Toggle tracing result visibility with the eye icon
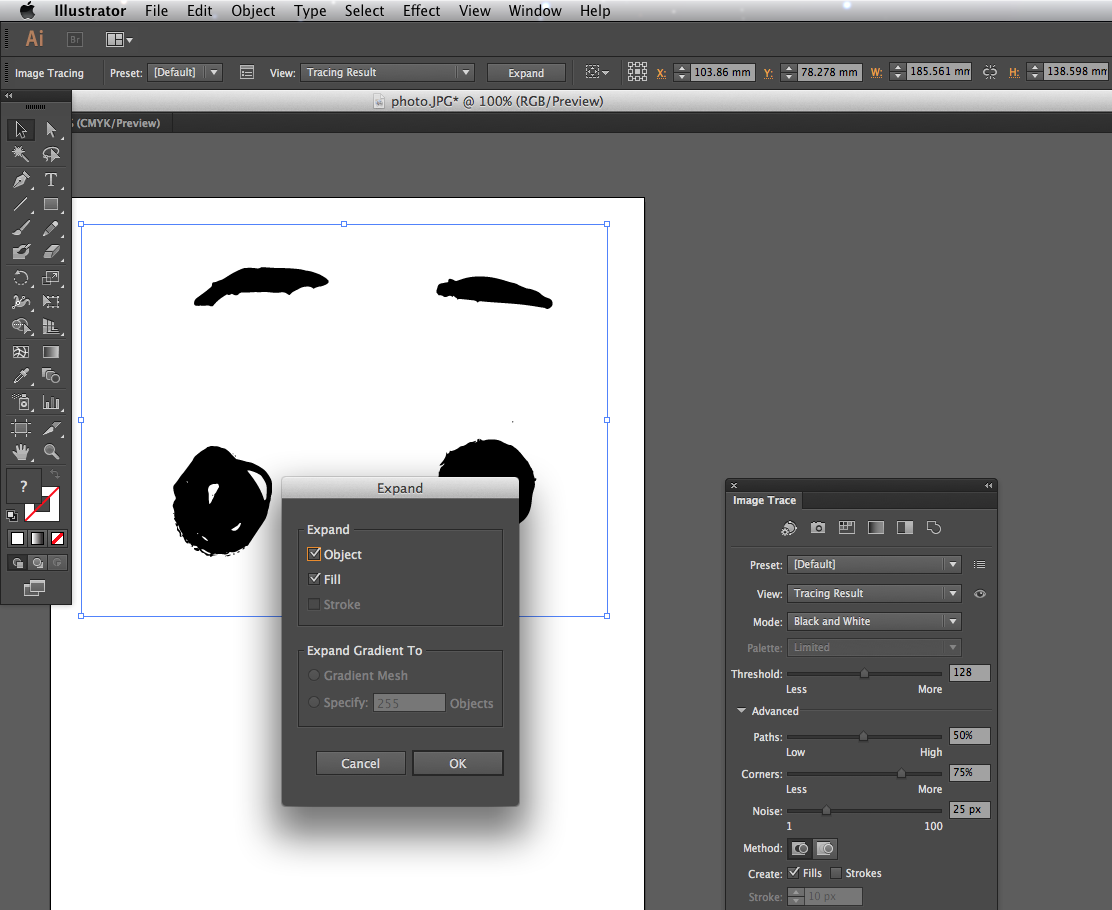The width and height of the screenshot is (1112, 910). 979,593
